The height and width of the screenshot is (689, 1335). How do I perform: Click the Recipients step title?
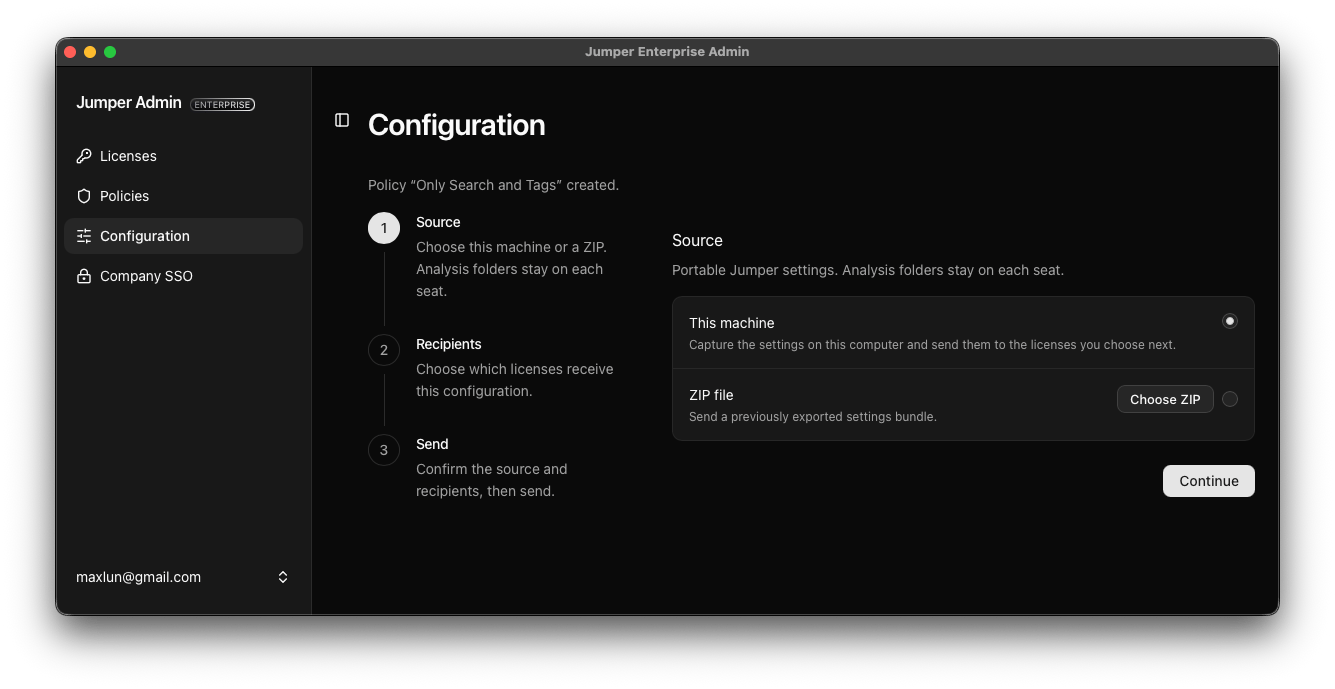(449, 344)
